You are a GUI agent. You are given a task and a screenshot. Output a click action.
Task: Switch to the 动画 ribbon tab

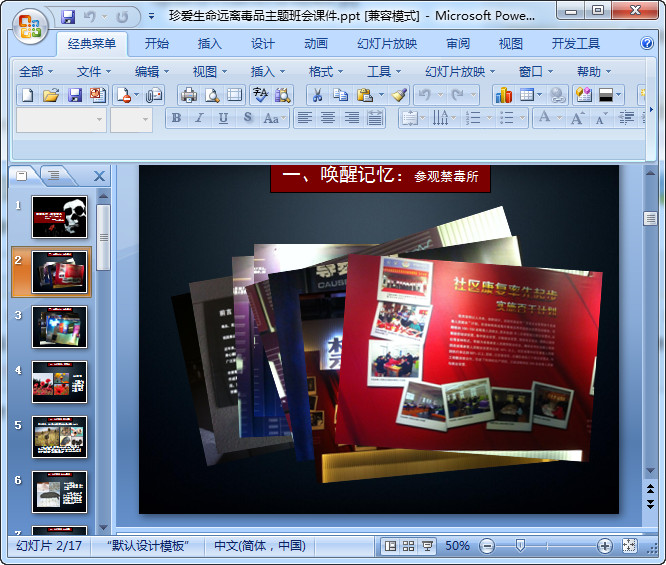tap(316, 43)
